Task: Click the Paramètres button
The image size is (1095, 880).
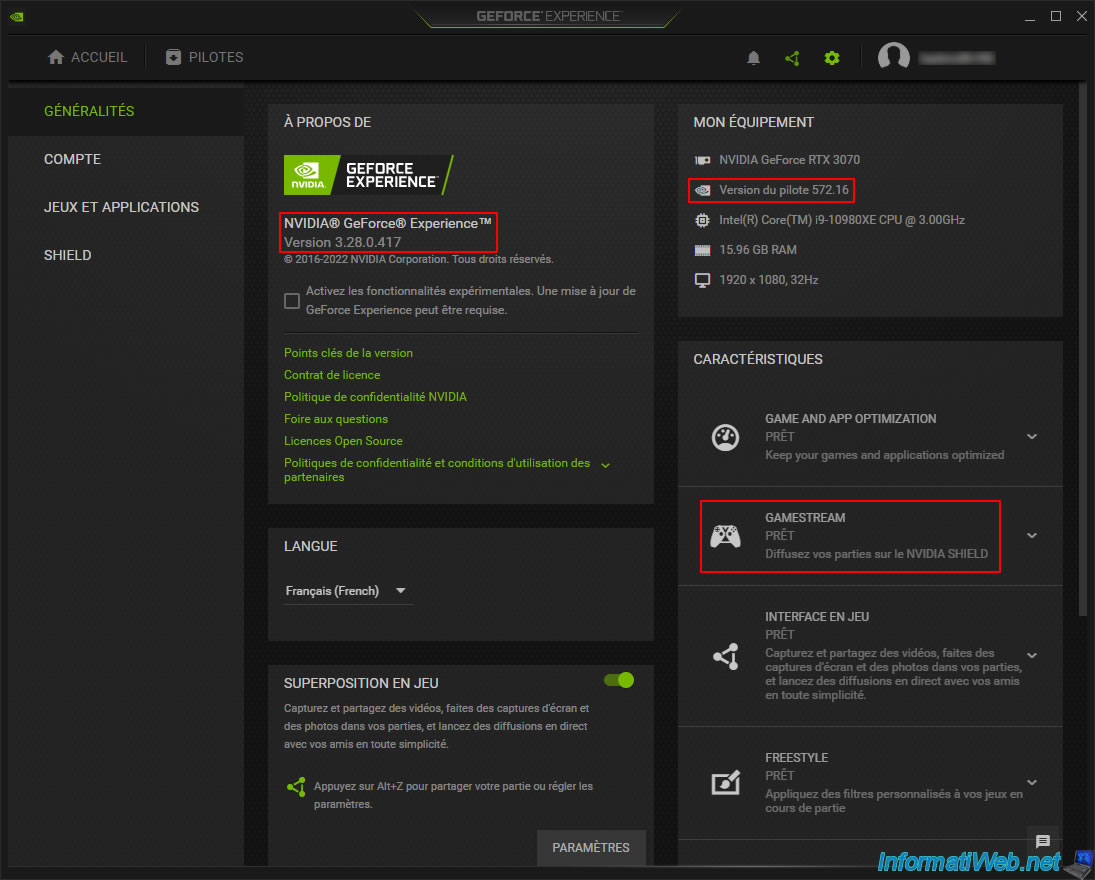Action: click(591, 847)
